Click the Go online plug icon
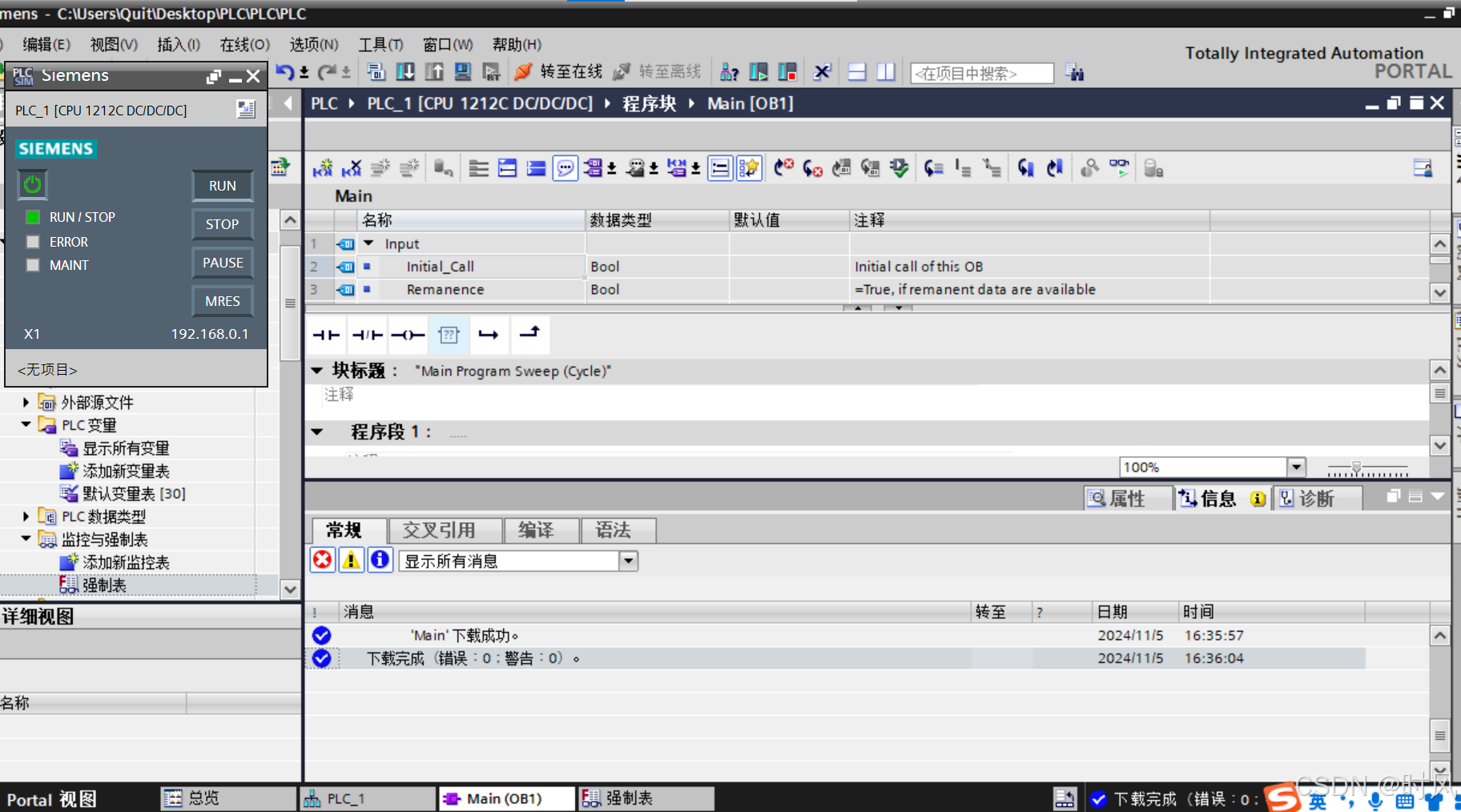Viewport: 1461px width, 812px height. [522, 72]
